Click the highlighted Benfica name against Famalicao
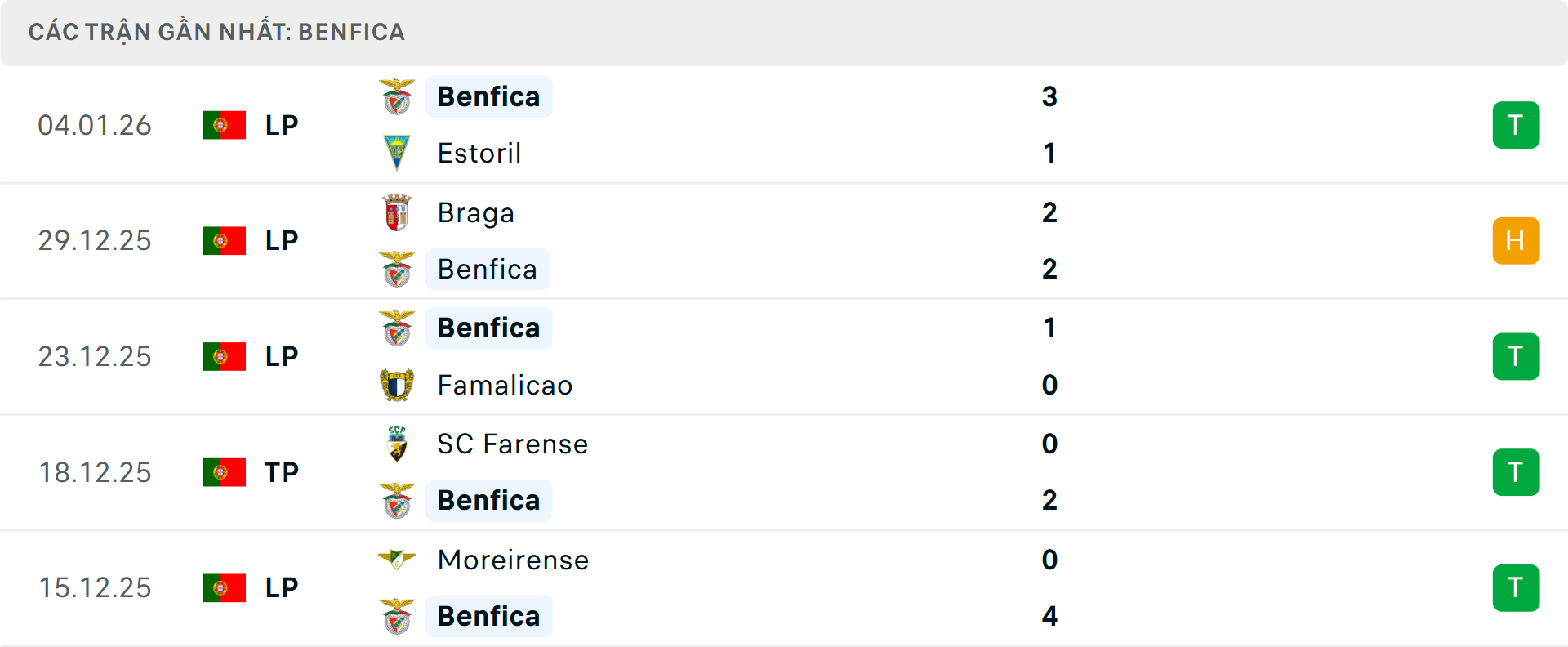 tap(488, 328)
